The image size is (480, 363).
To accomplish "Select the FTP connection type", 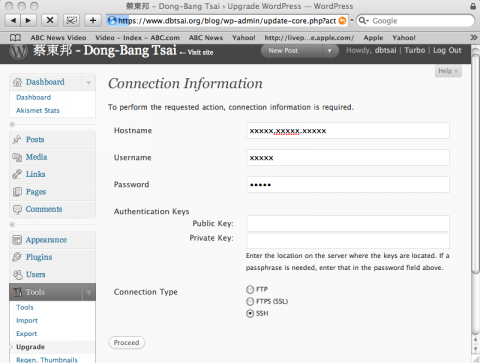I will point(250,289).
